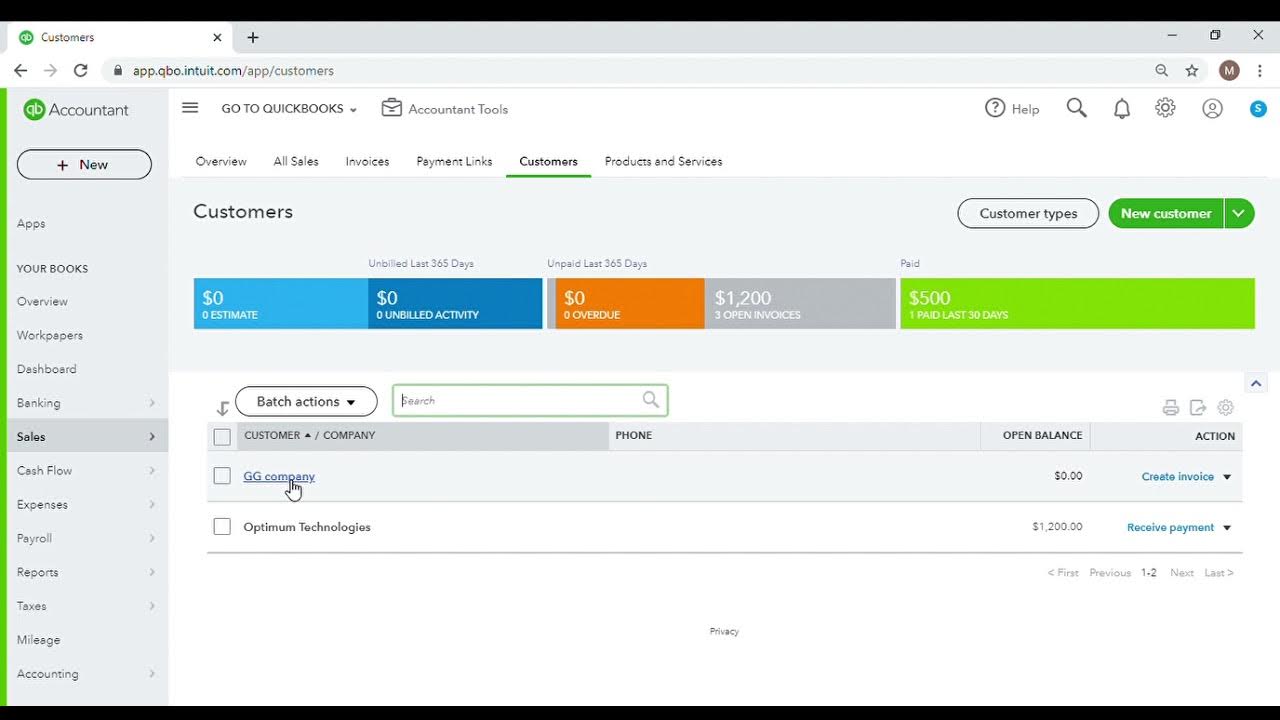1280x720 pixels.
Task: Open Chrome three-dot menu
Action: [1258, 71]
